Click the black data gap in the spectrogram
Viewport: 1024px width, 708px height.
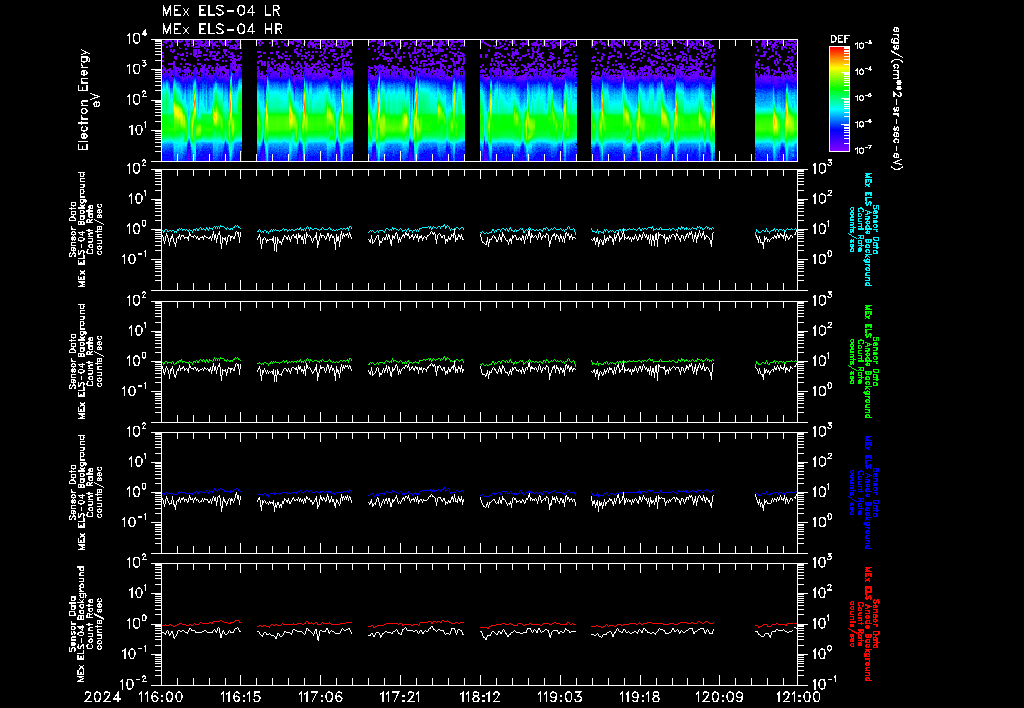[736, 100]
